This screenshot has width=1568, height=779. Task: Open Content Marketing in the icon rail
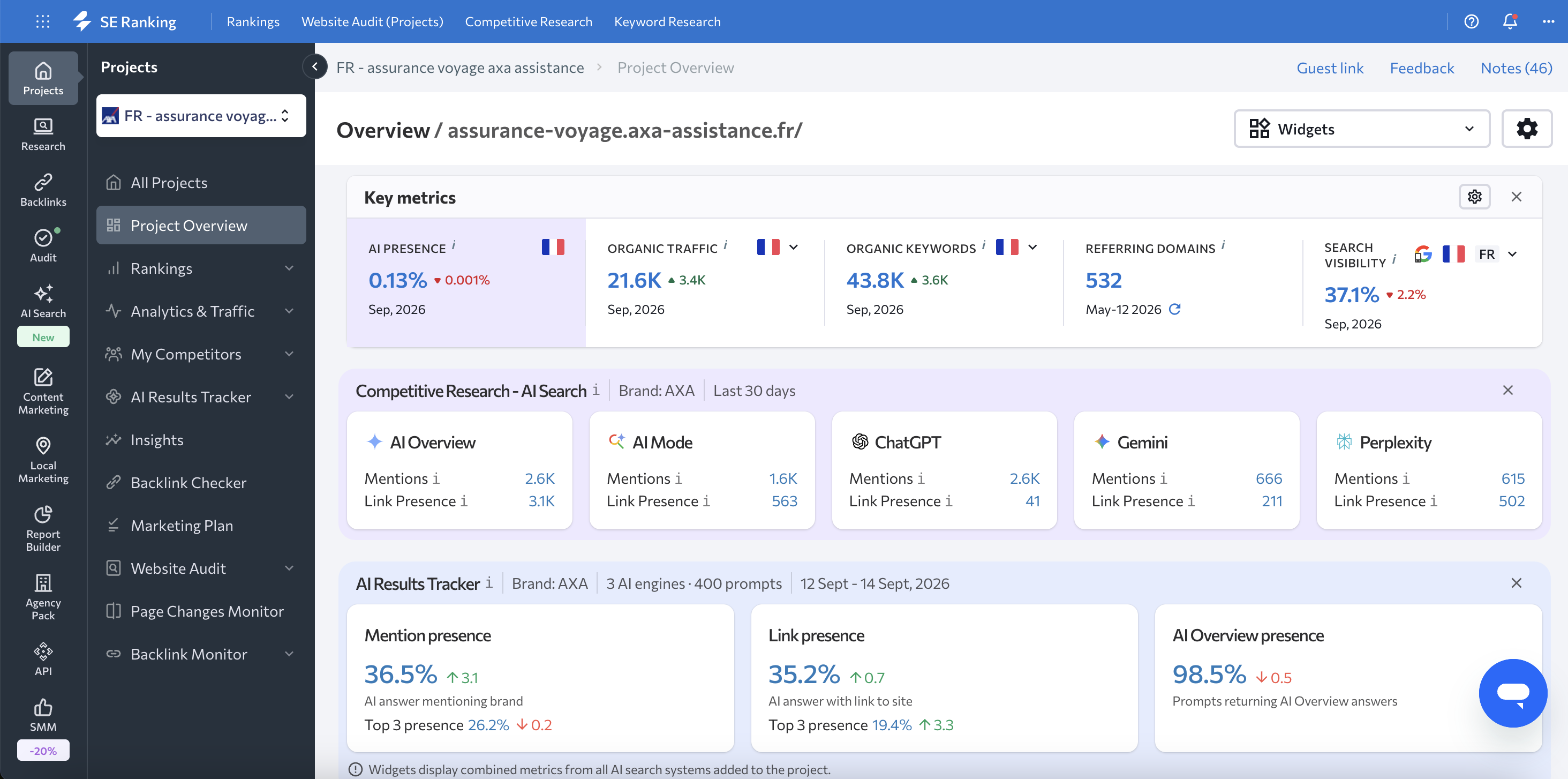(x=43, y=392)
